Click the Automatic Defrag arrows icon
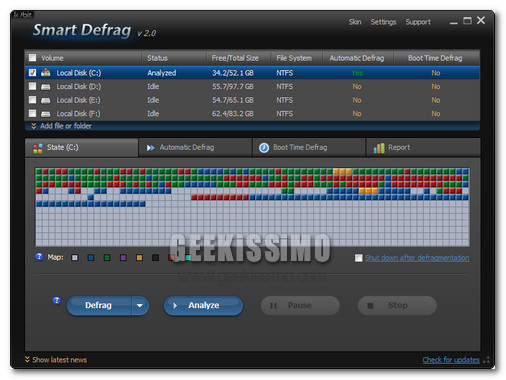Image resolution: width=506 pixels, height=380 pixels. [151, 148]
